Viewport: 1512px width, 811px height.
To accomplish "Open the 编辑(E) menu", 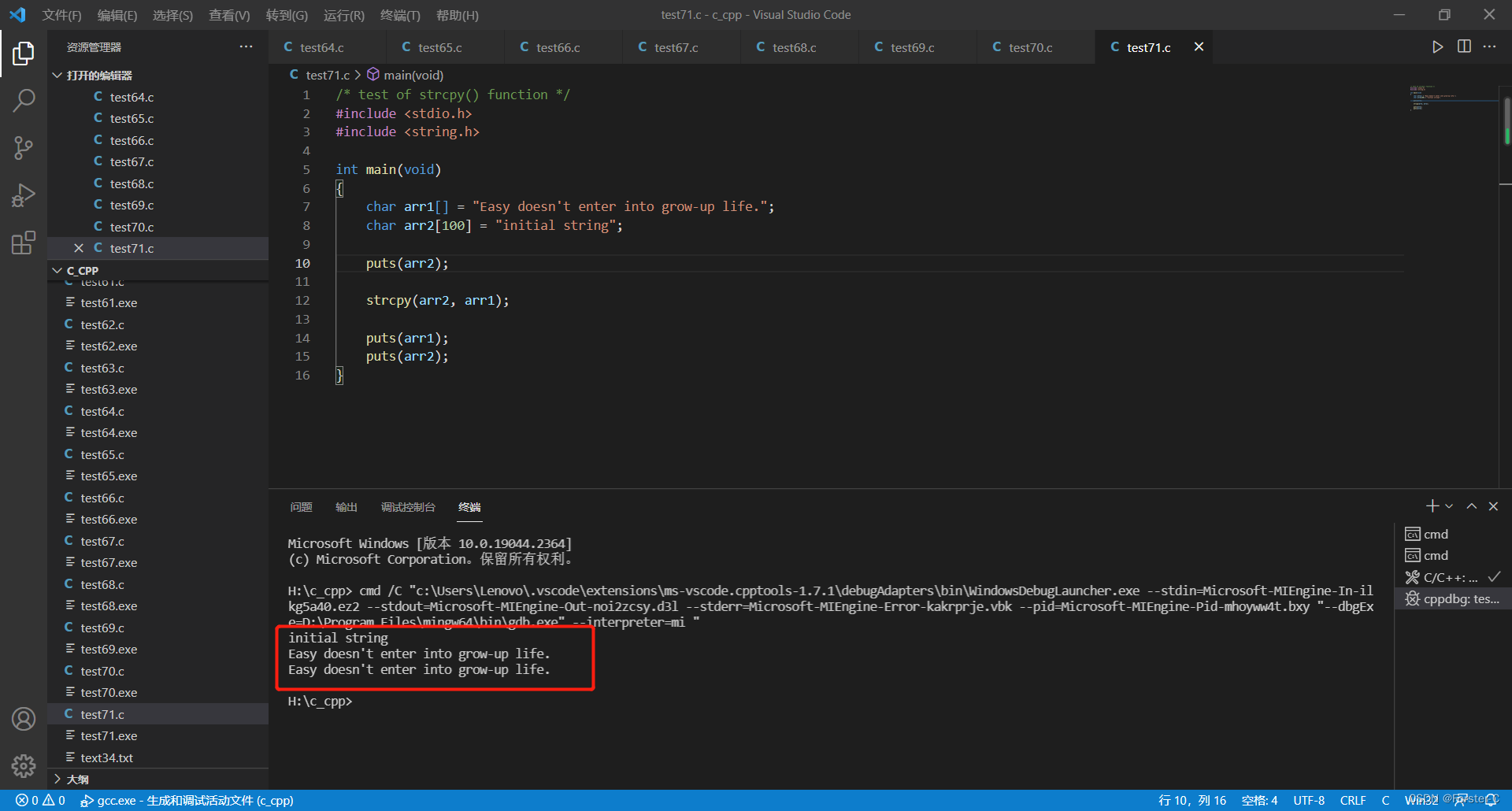I will tap(117, 15).
